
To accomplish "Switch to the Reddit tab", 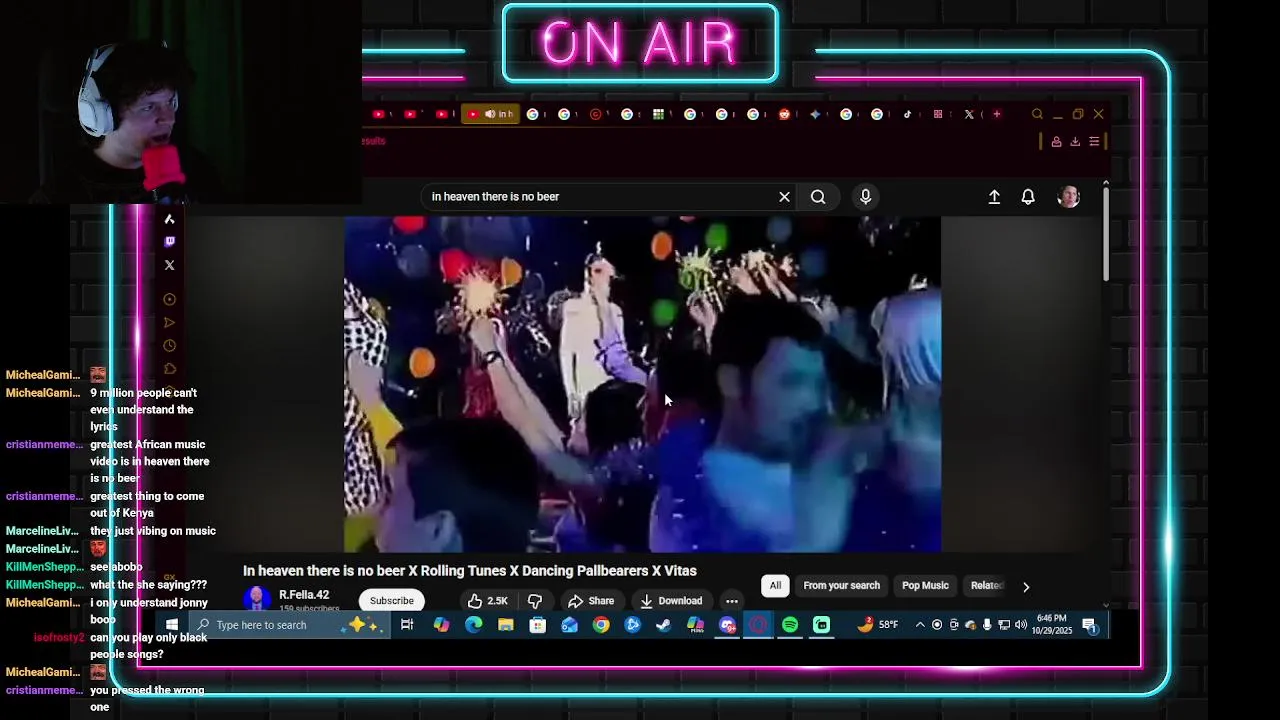I will (x=784, y=114).
